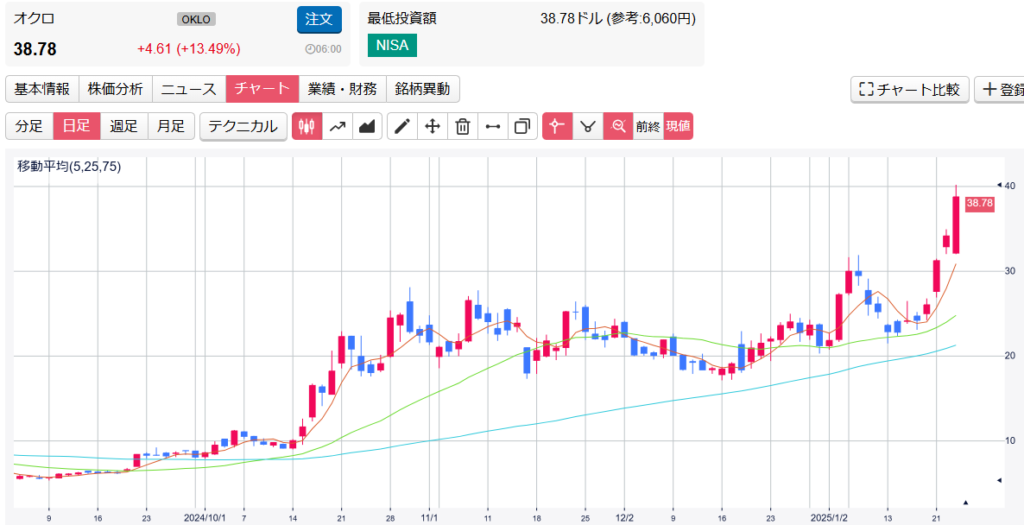Switch to the area chart icon
Screen dimensions: 1024x525
click(368, 127)
